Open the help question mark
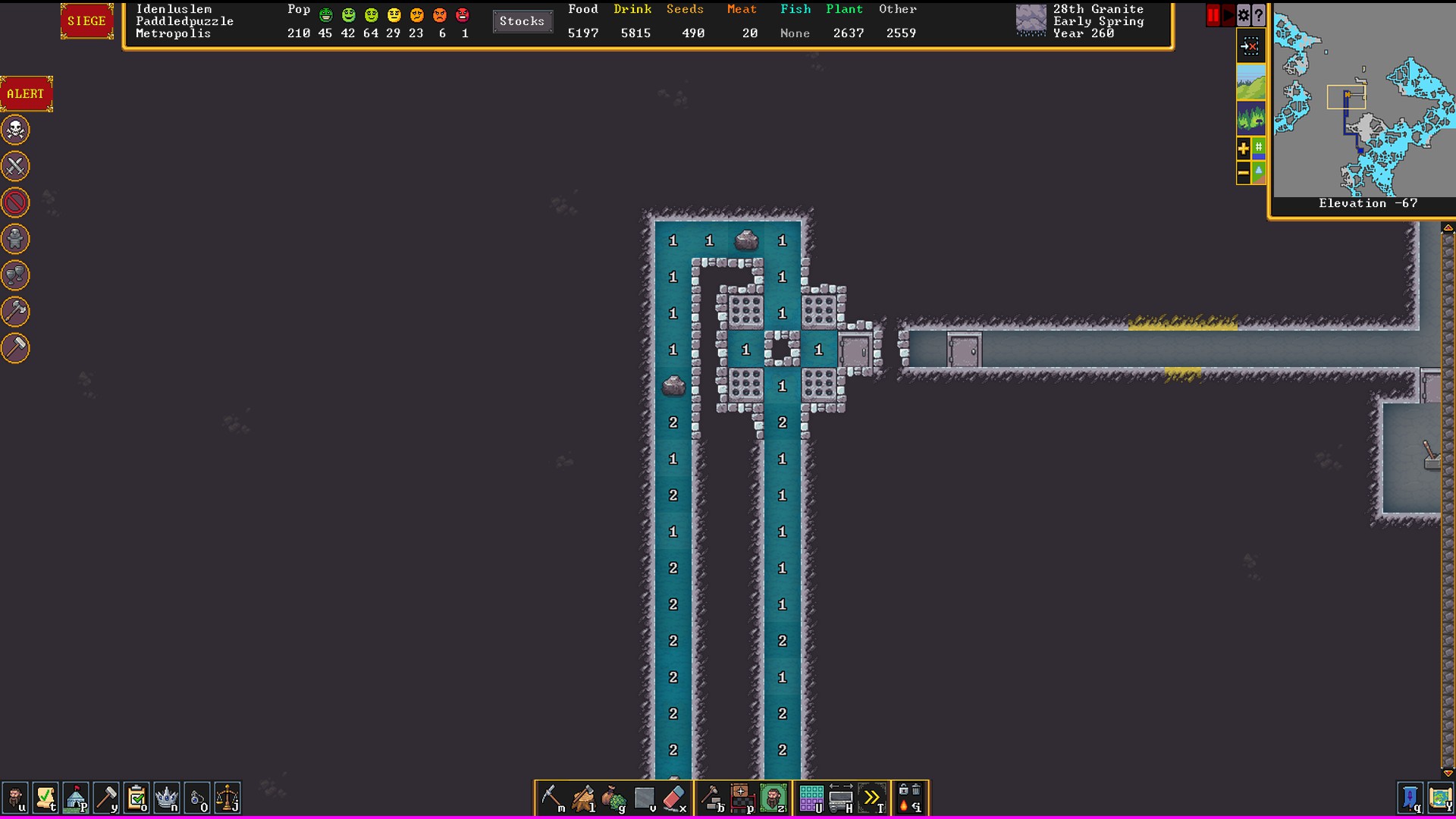The height and width of the screenshot is (819, 1456). point(1259,15)
